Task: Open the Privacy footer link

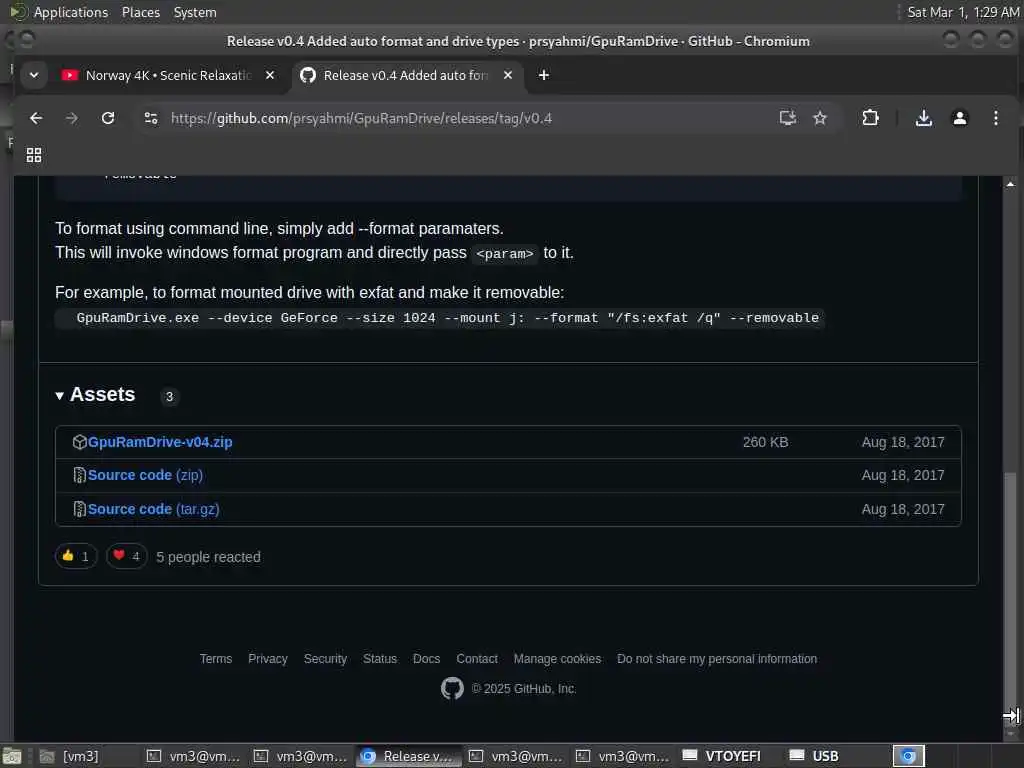Action: (268, 659)
